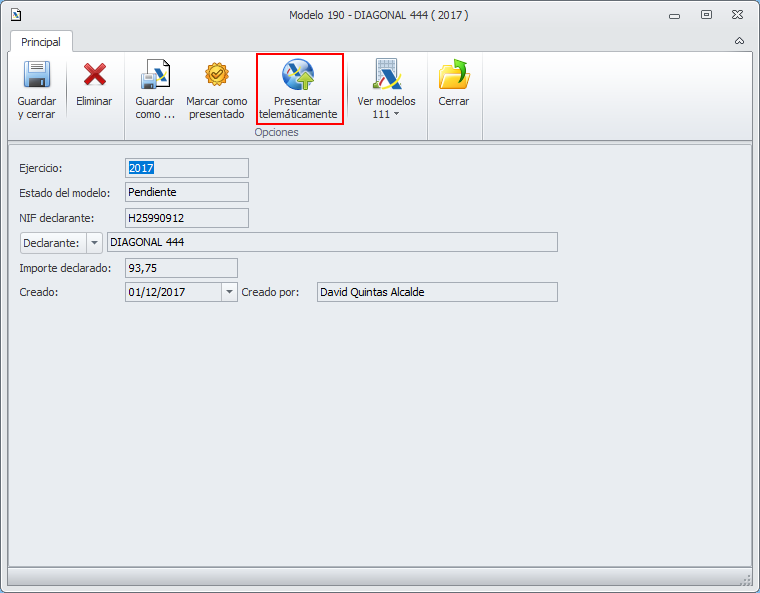Image resolution: width=760 pixels, height=593 pixels.
Task: Click Marcar como presentado seal icon
Action: click(217, 74)
